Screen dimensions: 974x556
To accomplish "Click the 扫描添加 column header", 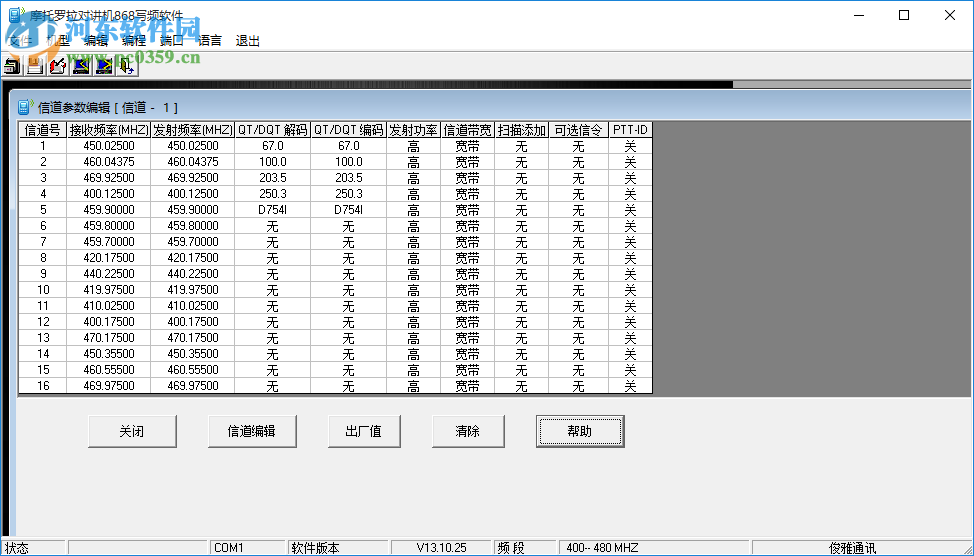I will (522, 130).
